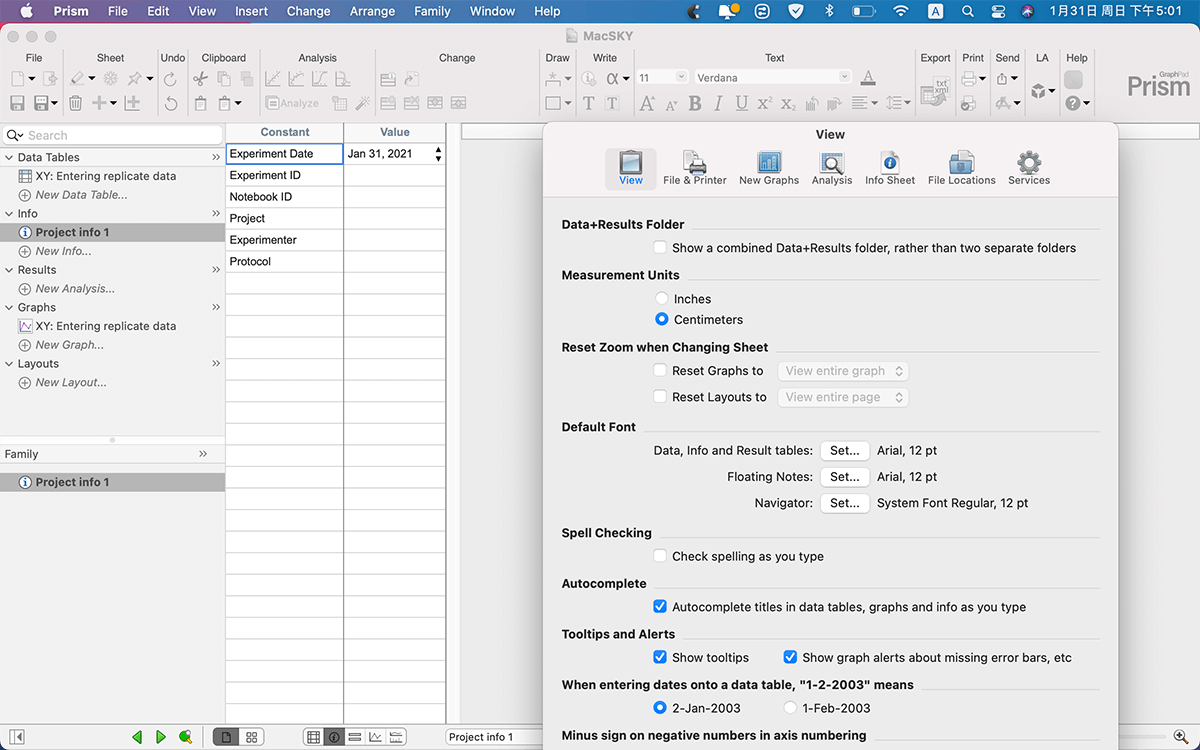This screenshot has height=750, width=1200.
Task: Select the View preferences tab
Action: (631, 168)
